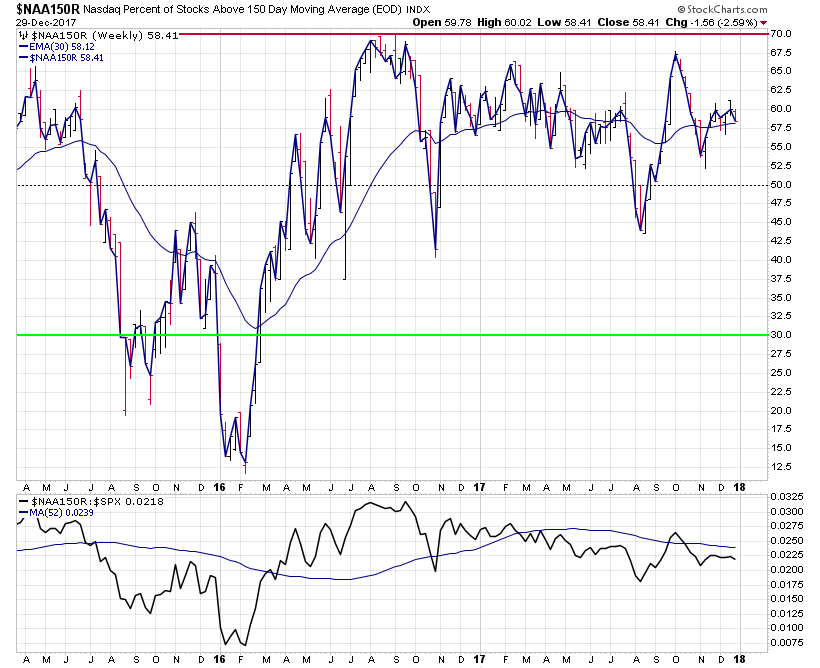Click the '17' year marker under the lower panel
The height and width of the screenshot is (668, 820).
(x=480, y=659)
